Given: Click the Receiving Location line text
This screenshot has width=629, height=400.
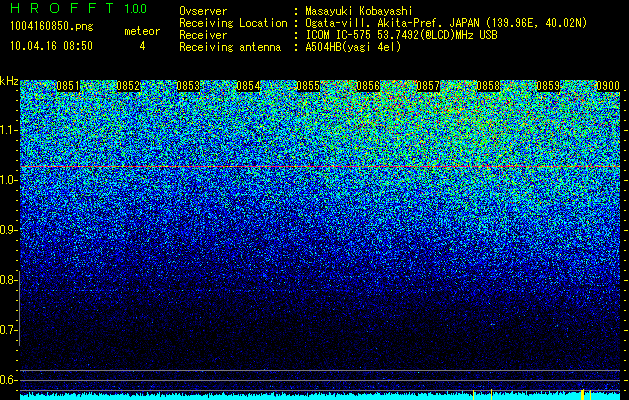Looking at the screenshot, I should pyautogui.click(x=383, y=23).
